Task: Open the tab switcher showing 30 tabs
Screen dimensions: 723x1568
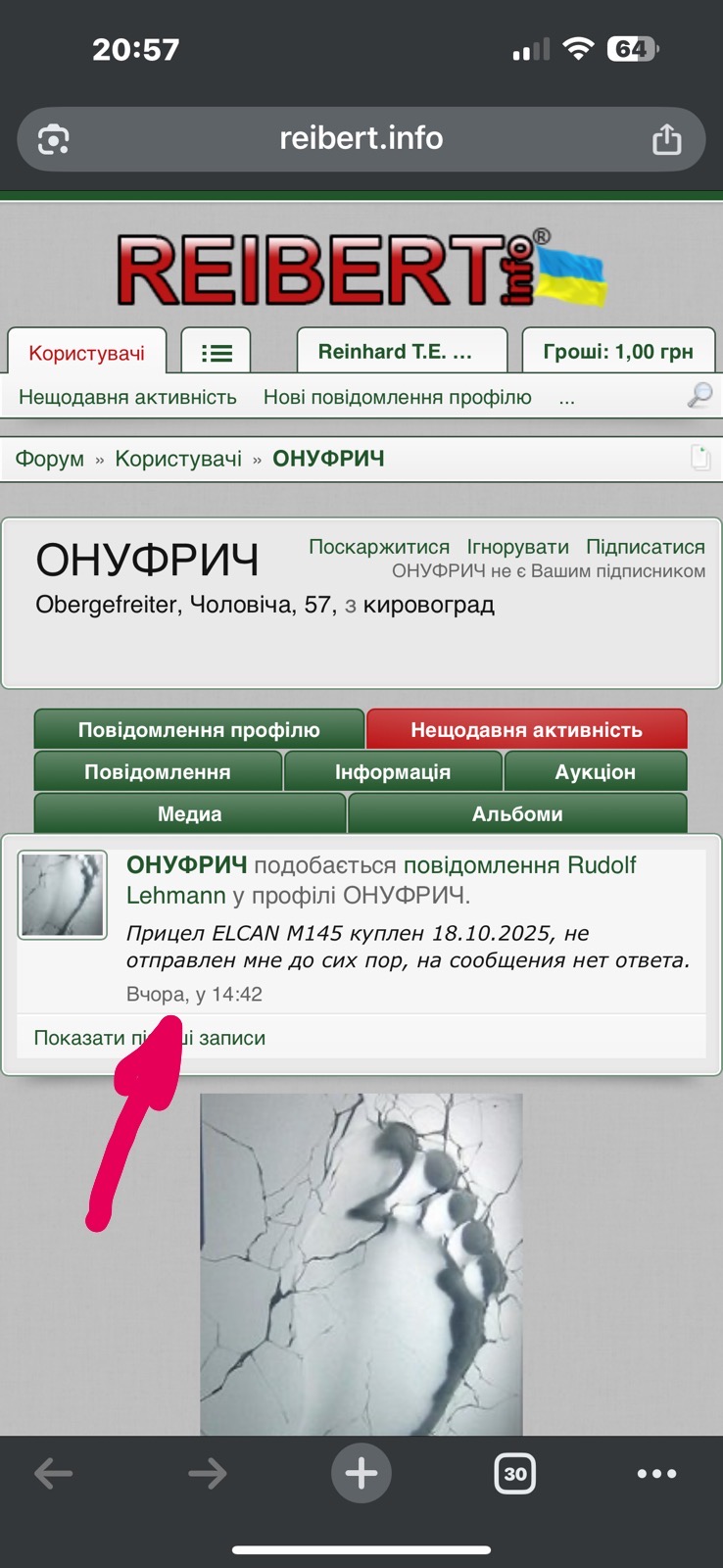Action: [515, 1473]
